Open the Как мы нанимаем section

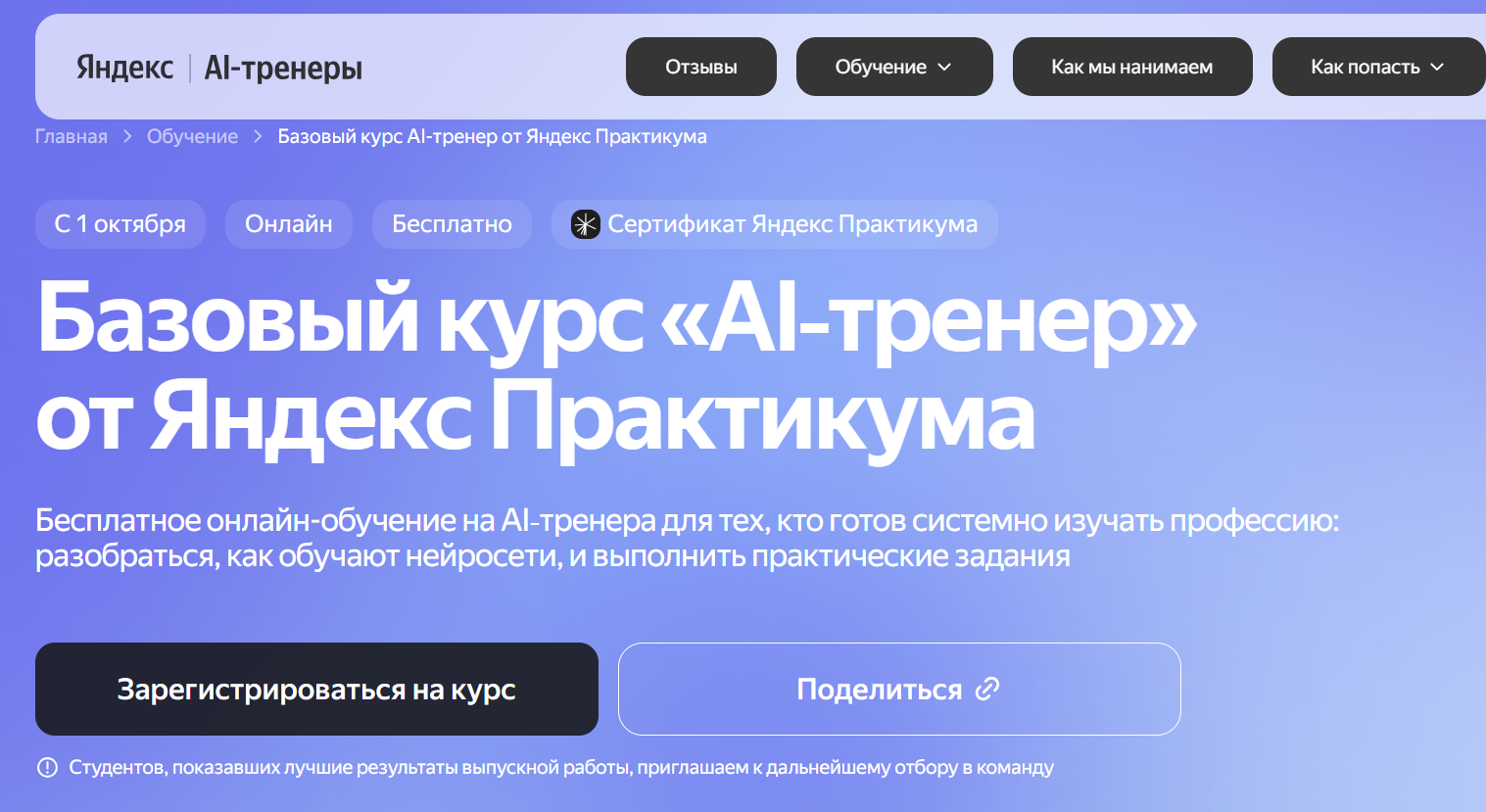click(x=1132, y=67)
